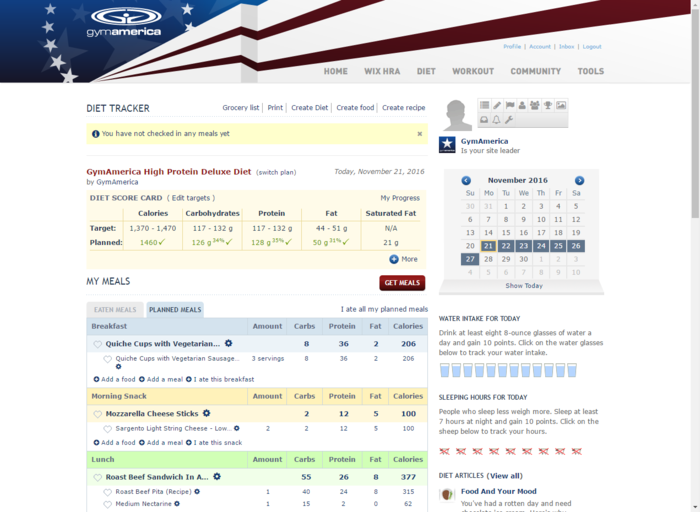Click the trophy icon in profile toolbar
The image size is (700, 512).
548,105
